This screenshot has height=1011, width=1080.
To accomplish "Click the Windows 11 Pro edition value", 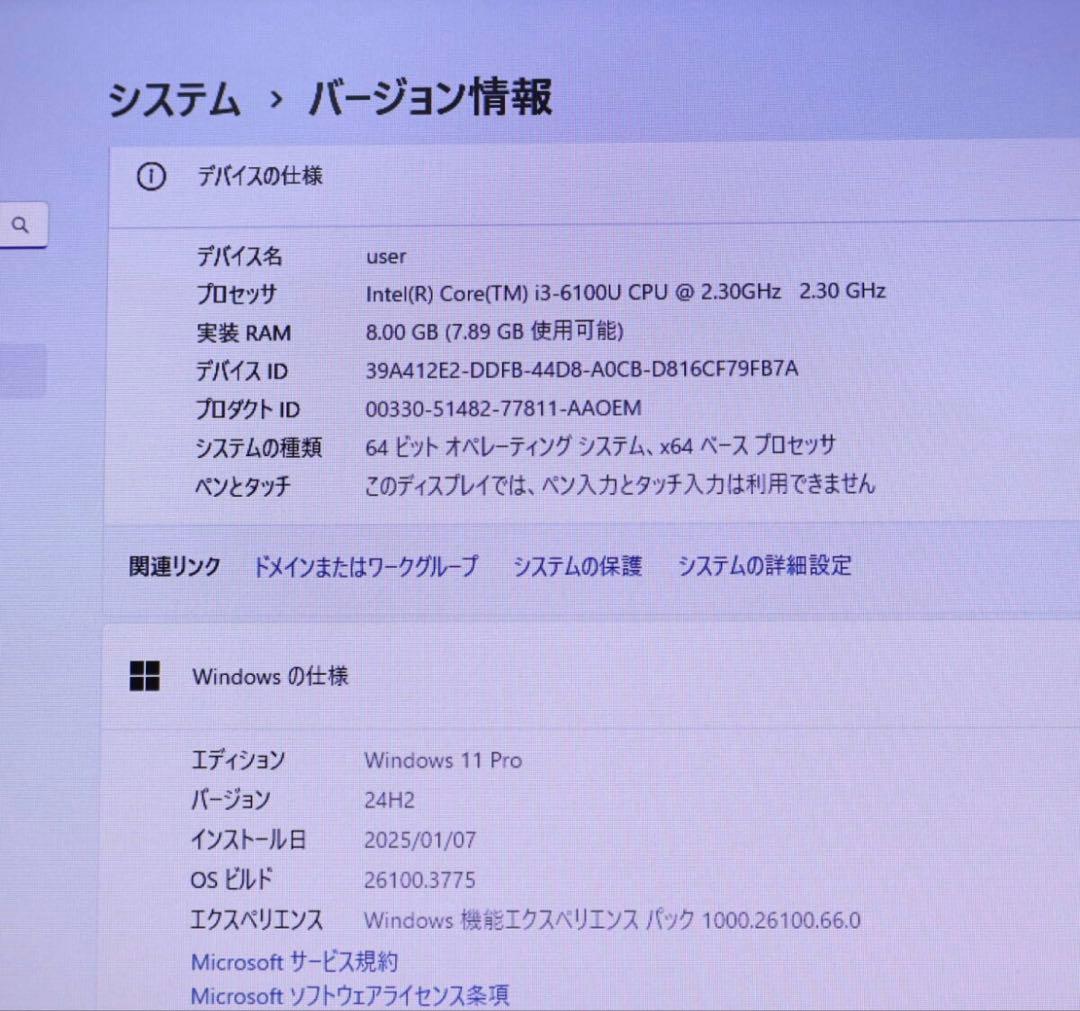I will tap(444, 760).
